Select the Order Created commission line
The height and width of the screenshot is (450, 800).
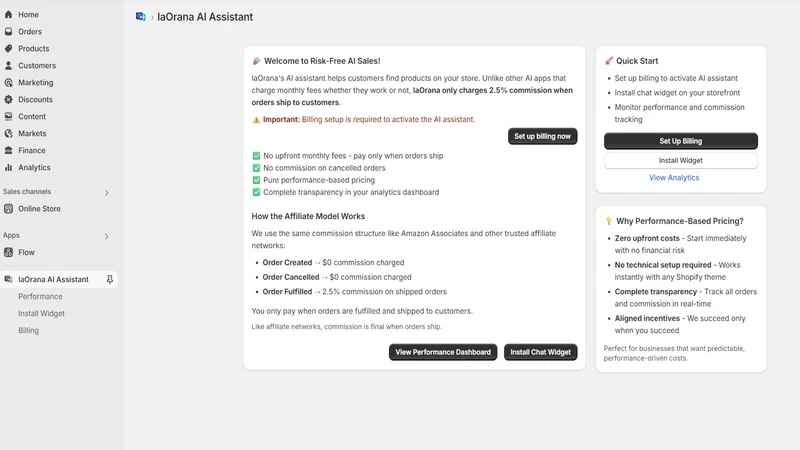(x=333, y=262)
